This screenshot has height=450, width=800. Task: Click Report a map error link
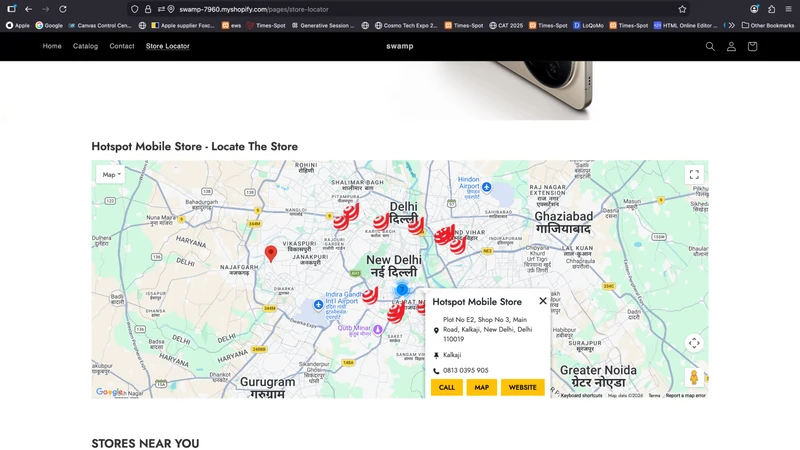coord(685,395)
